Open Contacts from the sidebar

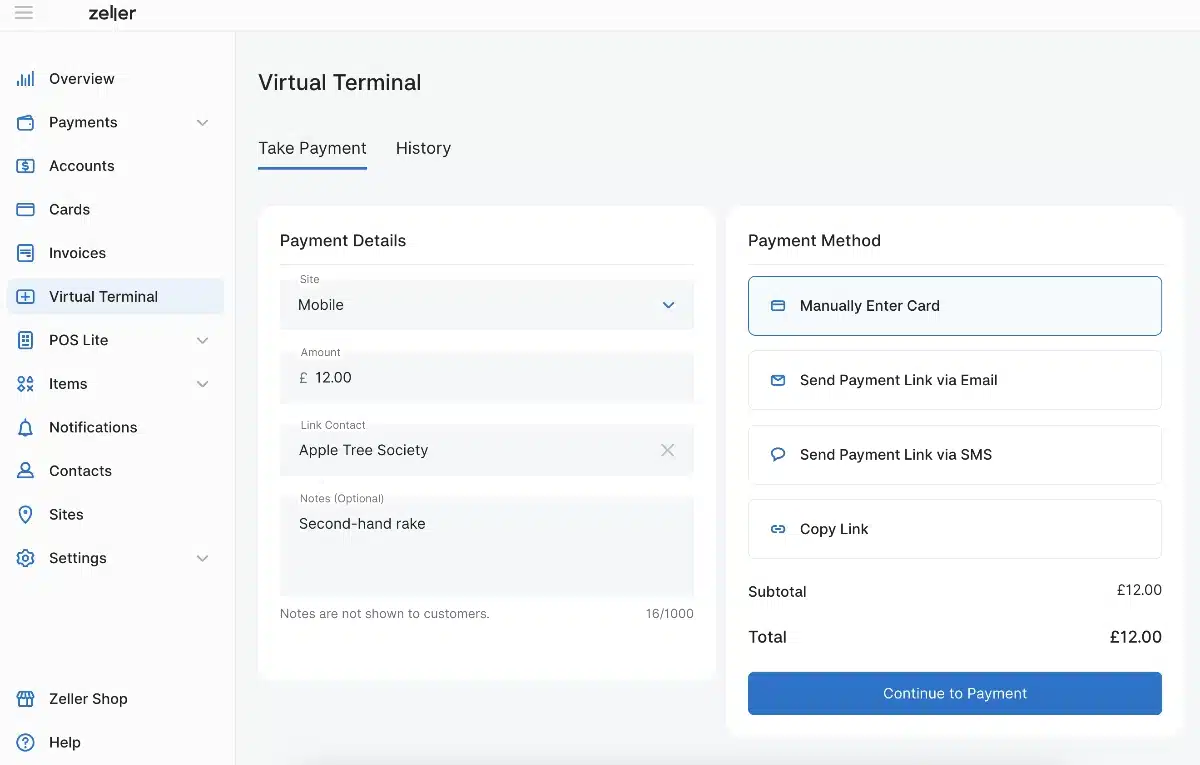(x=115, y=471)
